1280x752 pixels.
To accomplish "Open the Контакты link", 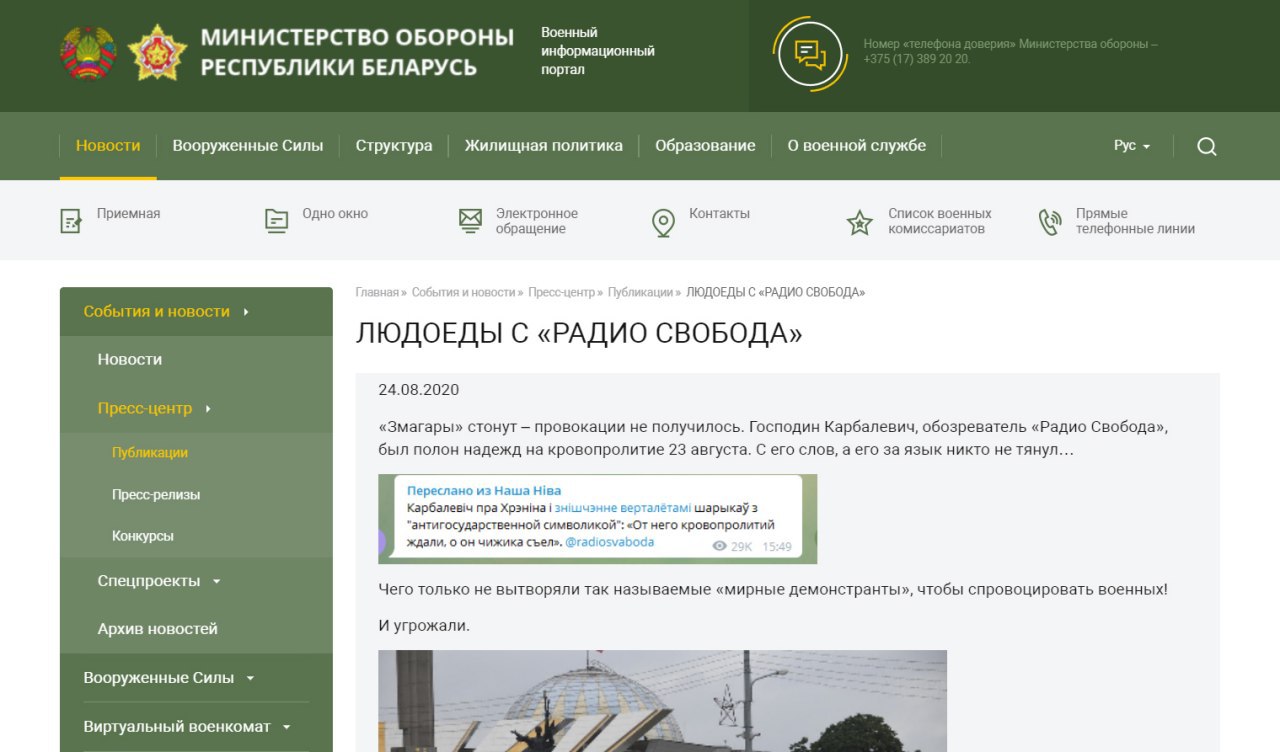I will (x=719, y=213).
